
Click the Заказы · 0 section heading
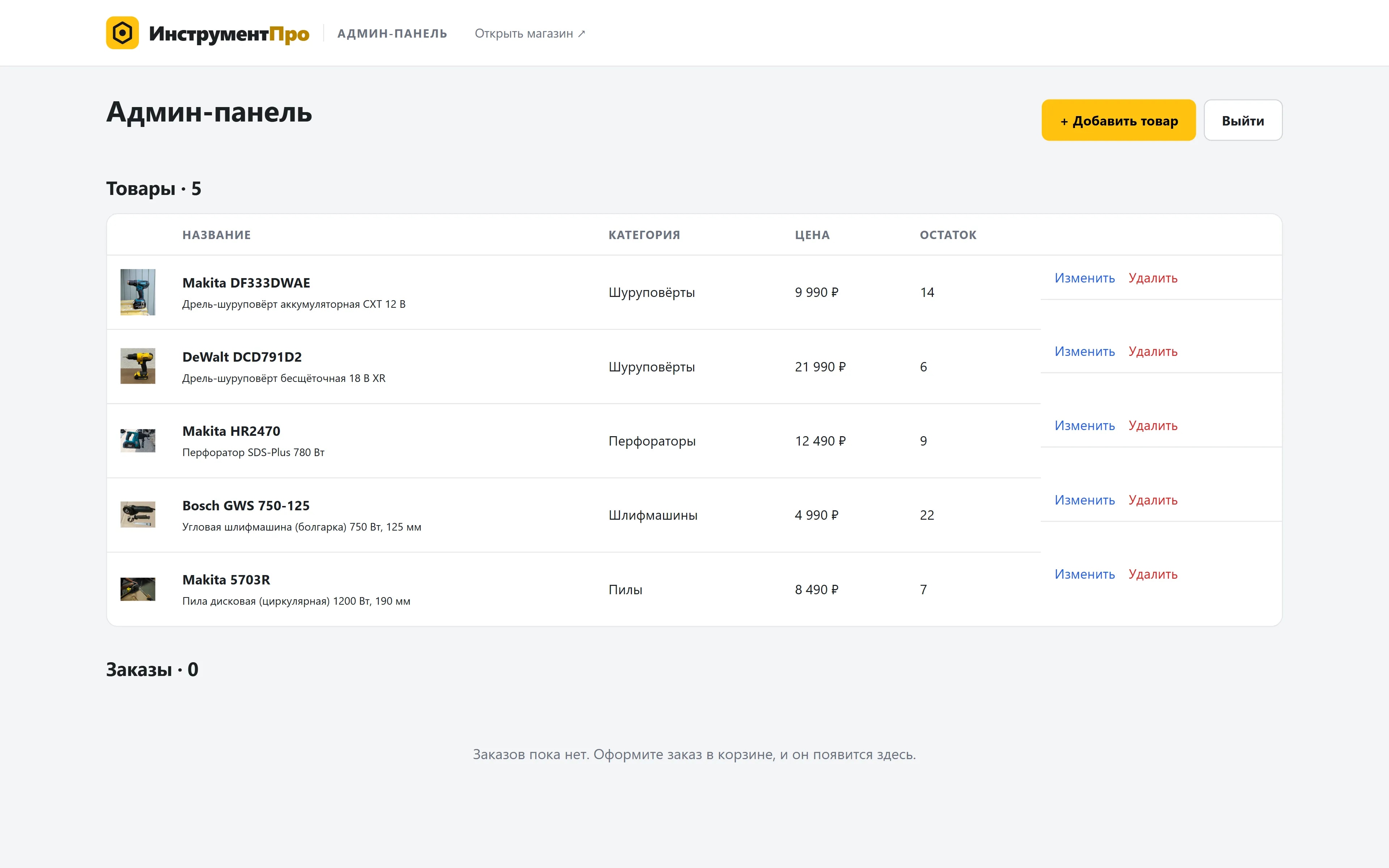pyautogui.click(x=152, y=669)
